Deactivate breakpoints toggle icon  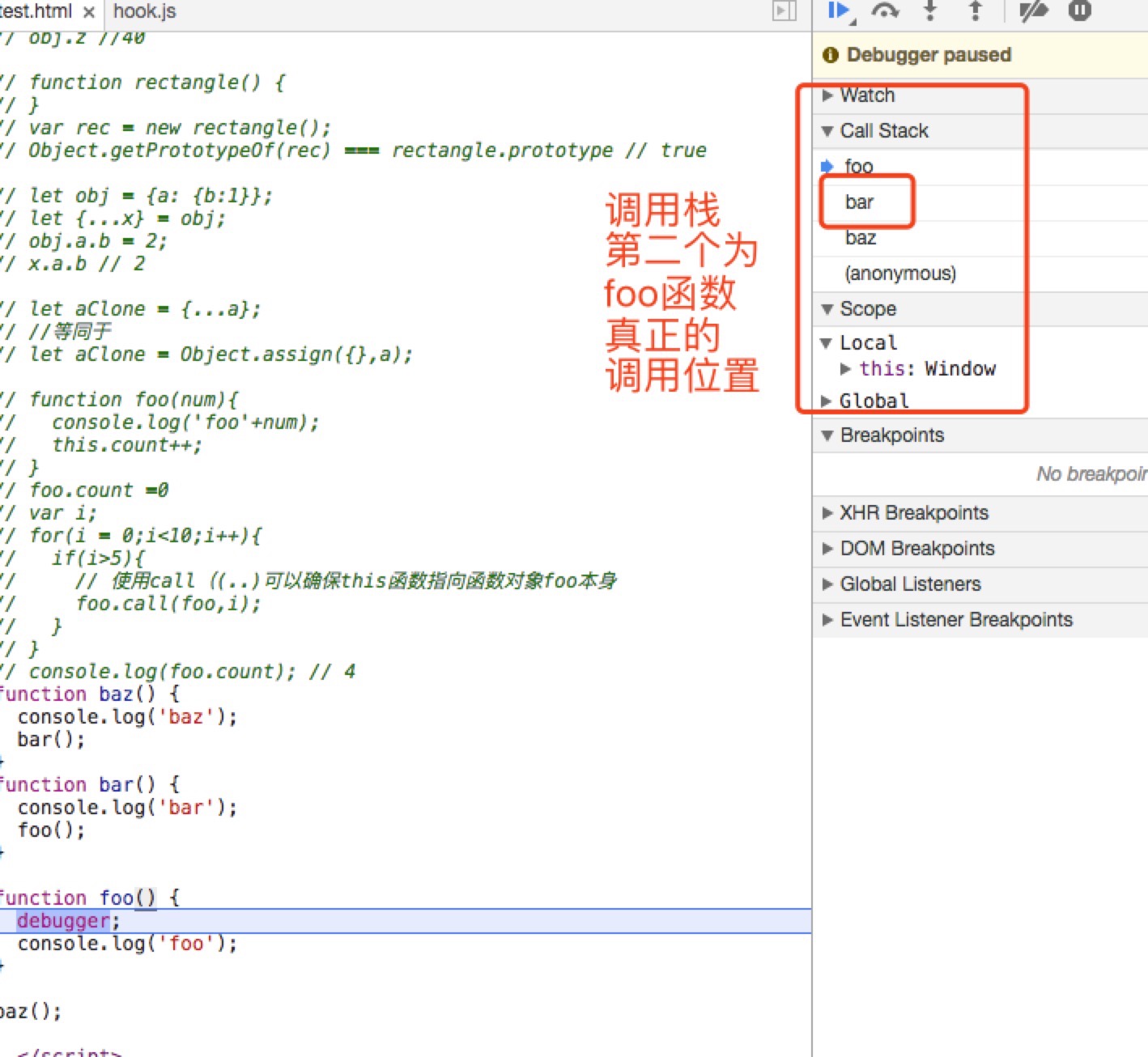point(1034,11)
